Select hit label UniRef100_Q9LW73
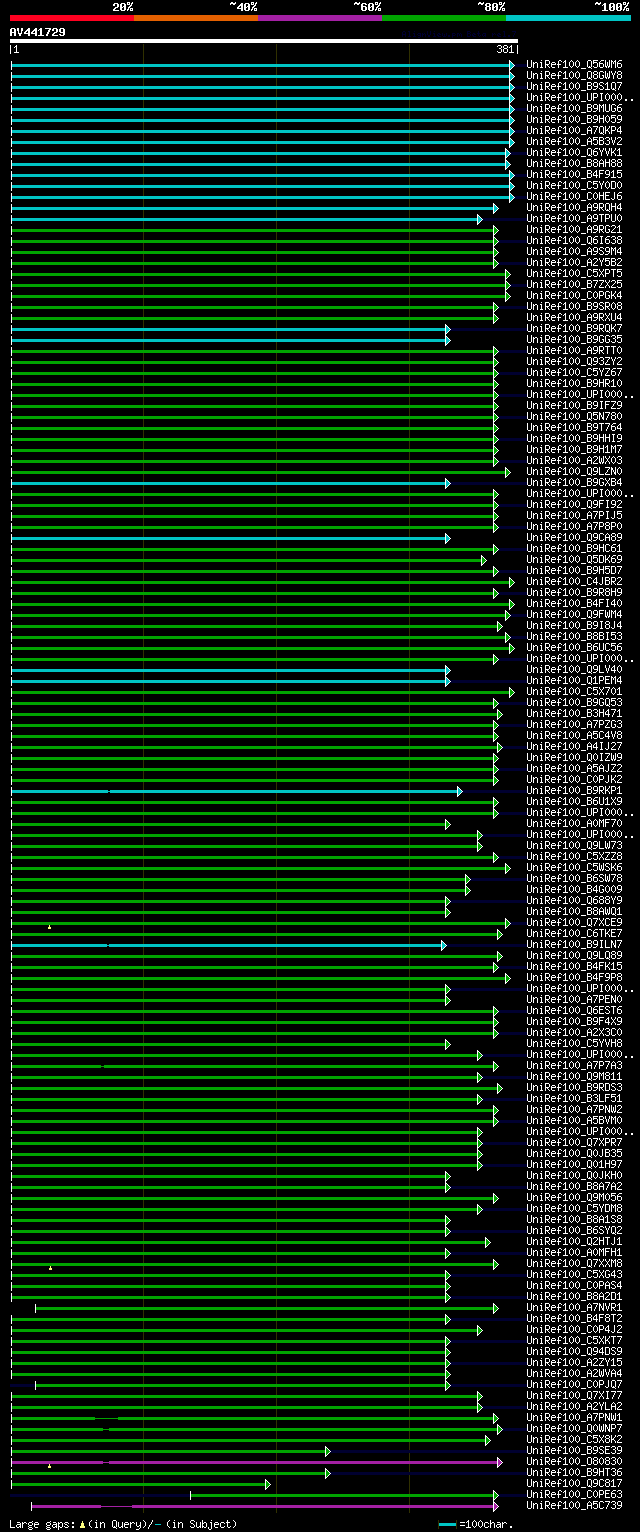Screen dimensions: 640x1532 point(574,846)
